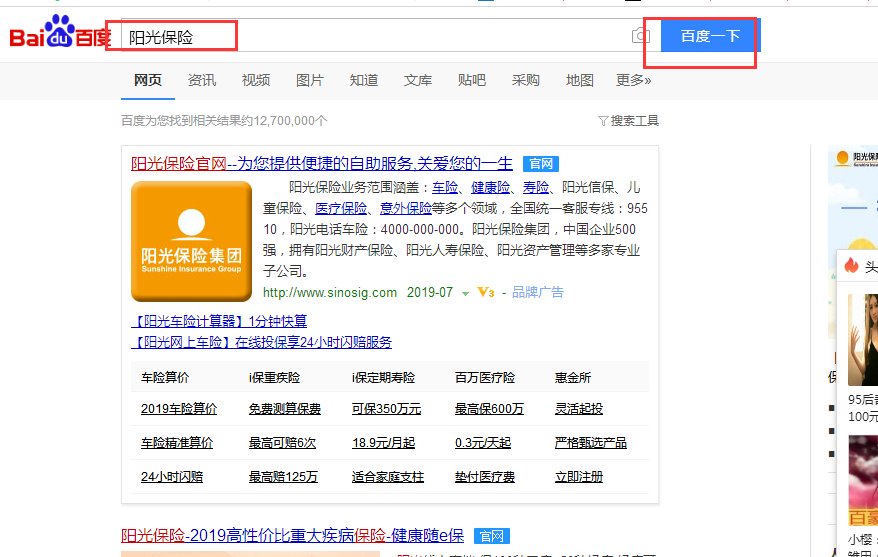The image size is (878, 557).
Task: Click the flame icon in right sidebar popup
Action: pyautogui.click(x=852, y=265)
